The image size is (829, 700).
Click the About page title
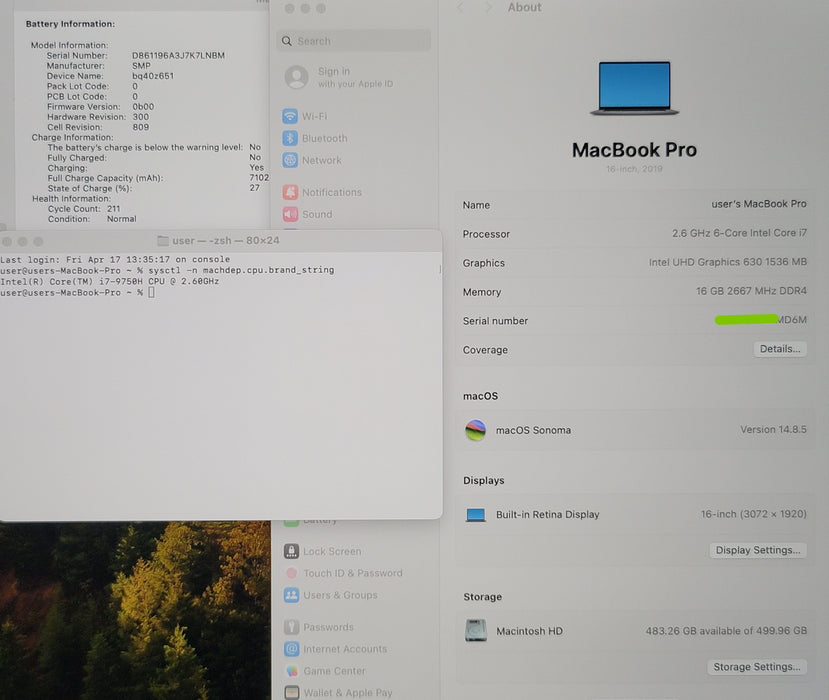pos(524,7)
